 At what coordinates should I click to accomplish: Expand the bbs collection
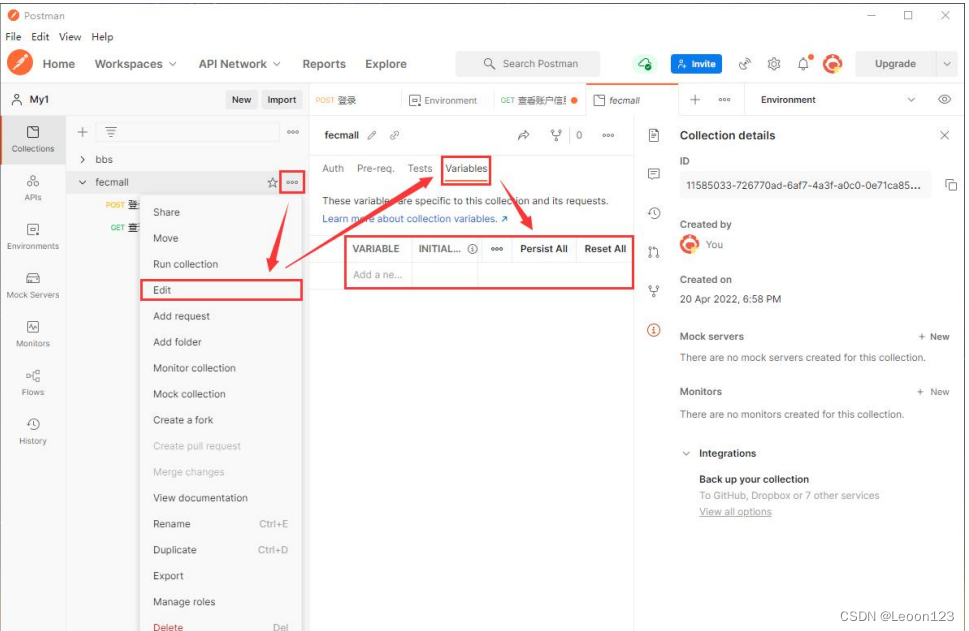coord(82,159)
